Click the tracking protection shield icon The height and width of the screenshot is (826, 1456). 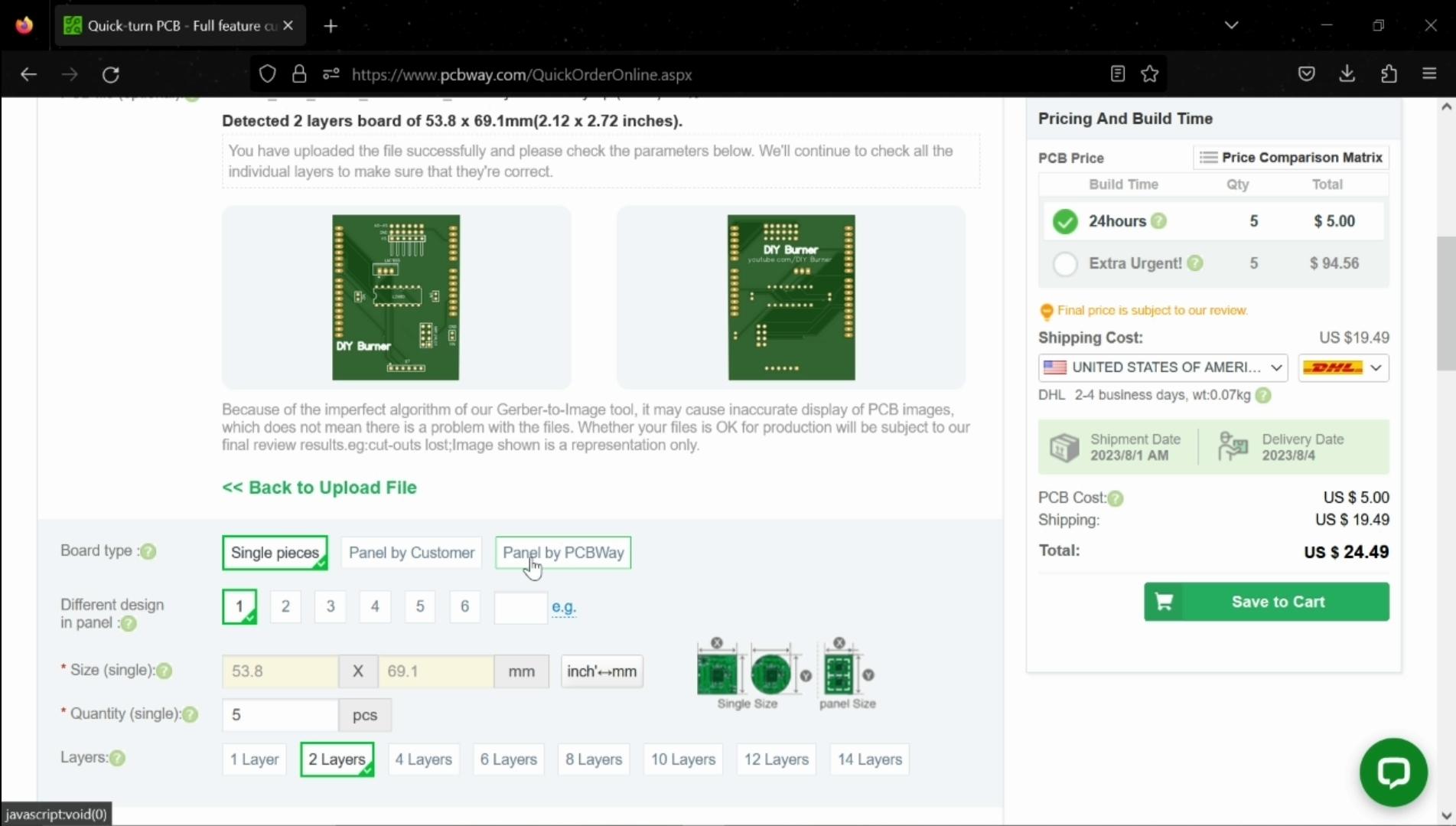267,73
